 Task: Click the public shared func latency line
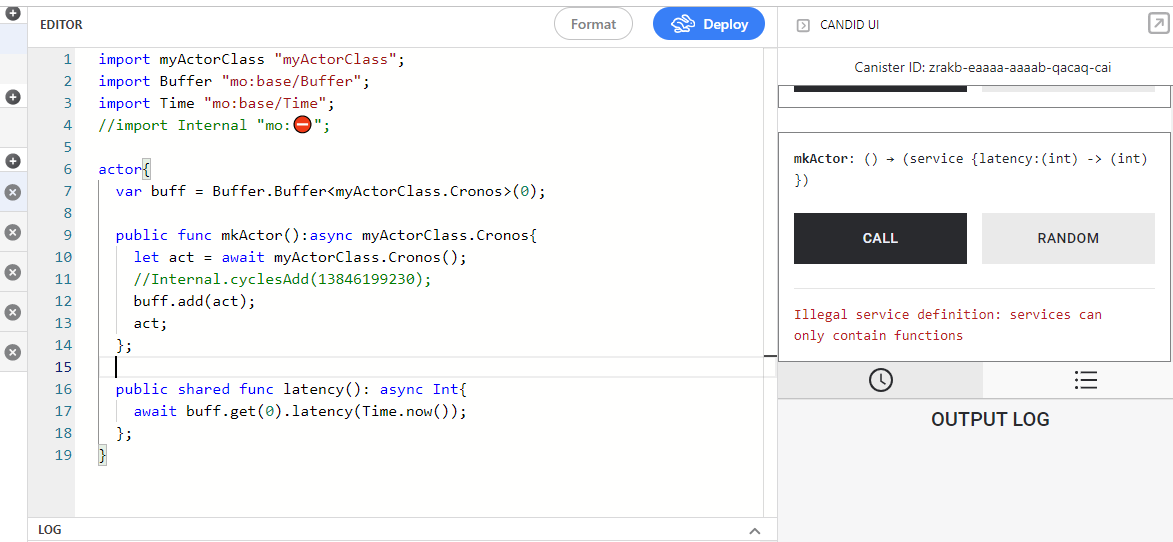tap(291, 389)
